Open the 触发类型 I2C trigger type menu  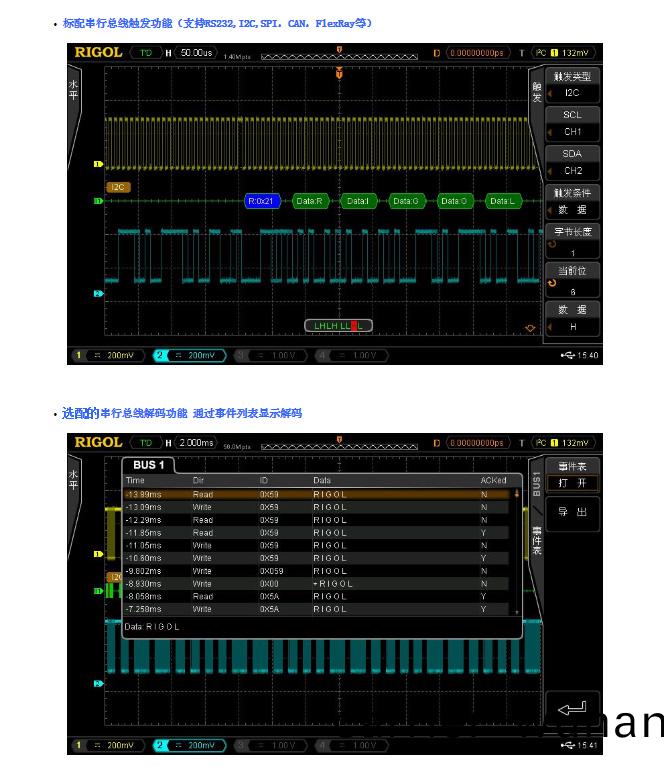[572, 84]
